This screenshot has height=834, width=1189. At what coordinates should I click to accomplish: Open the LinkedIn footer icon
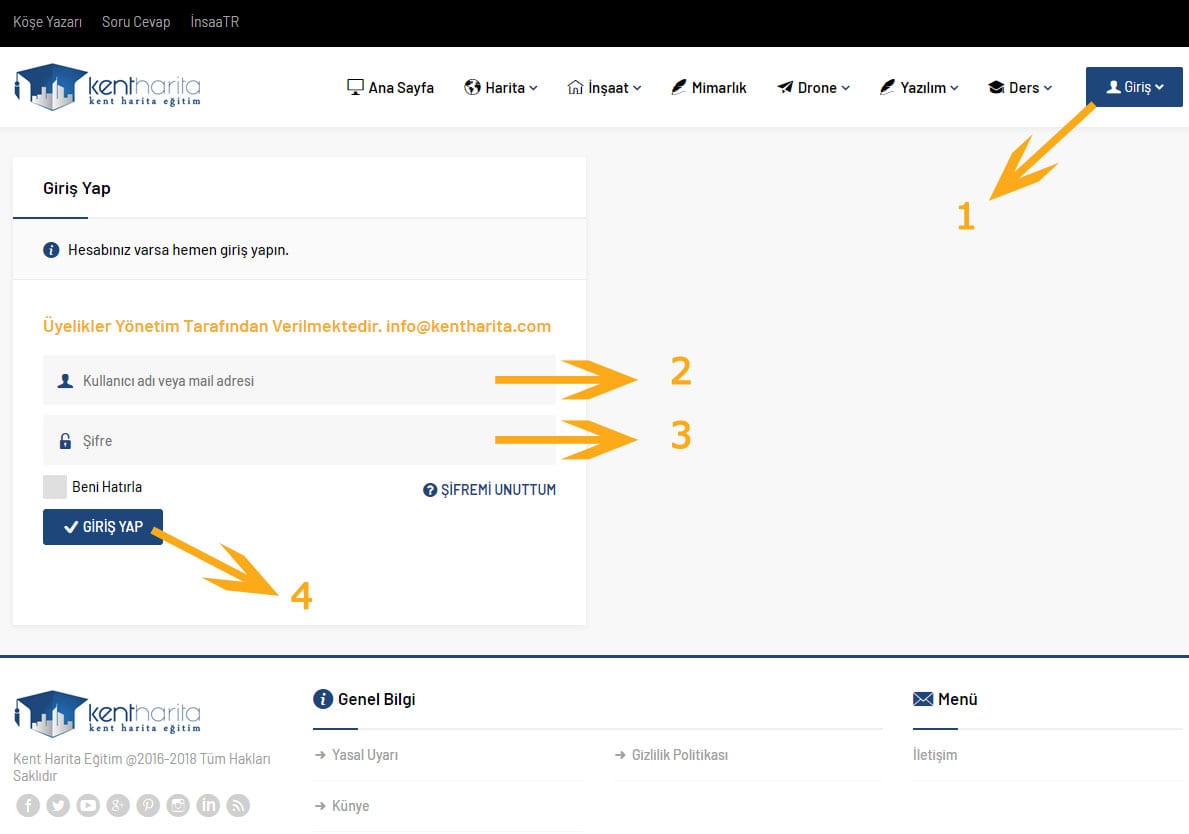pos(208,805)
